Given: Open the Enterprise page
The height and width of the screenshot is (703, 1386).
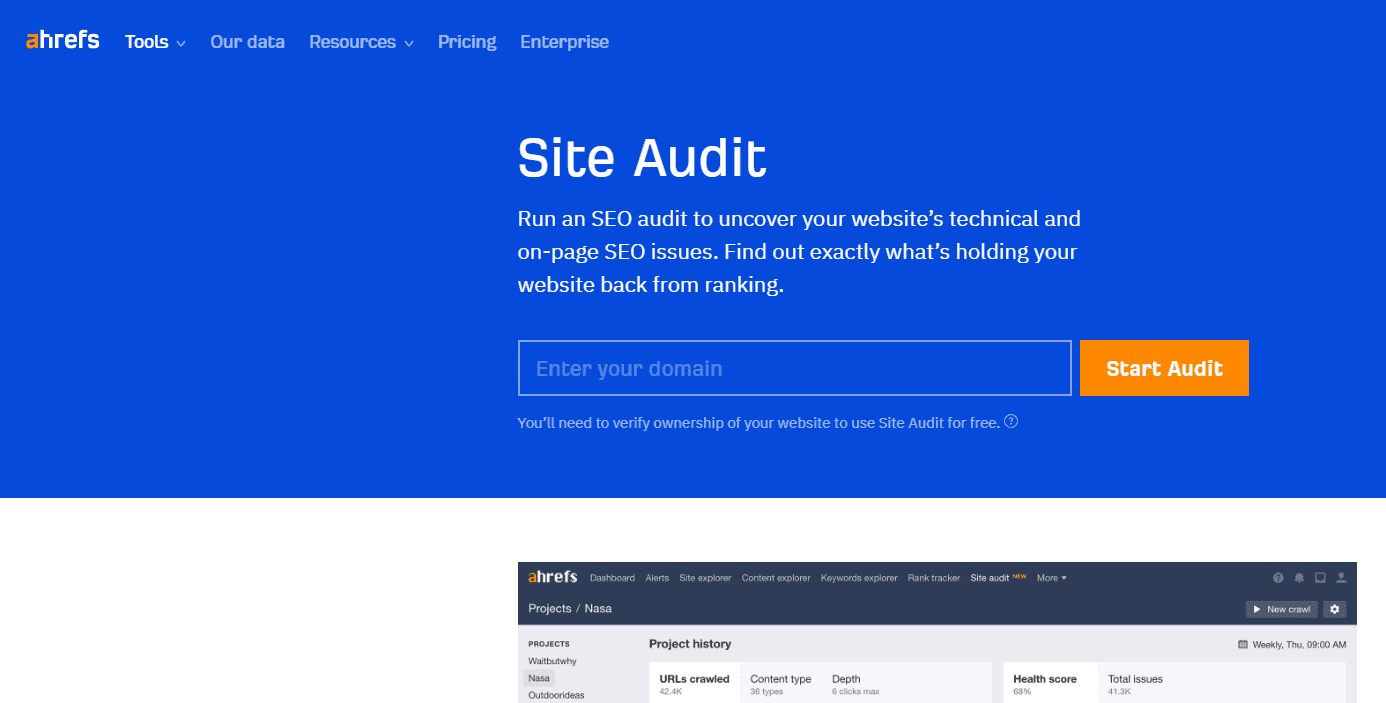Looking at the screenshot, I should click(564, 42).
